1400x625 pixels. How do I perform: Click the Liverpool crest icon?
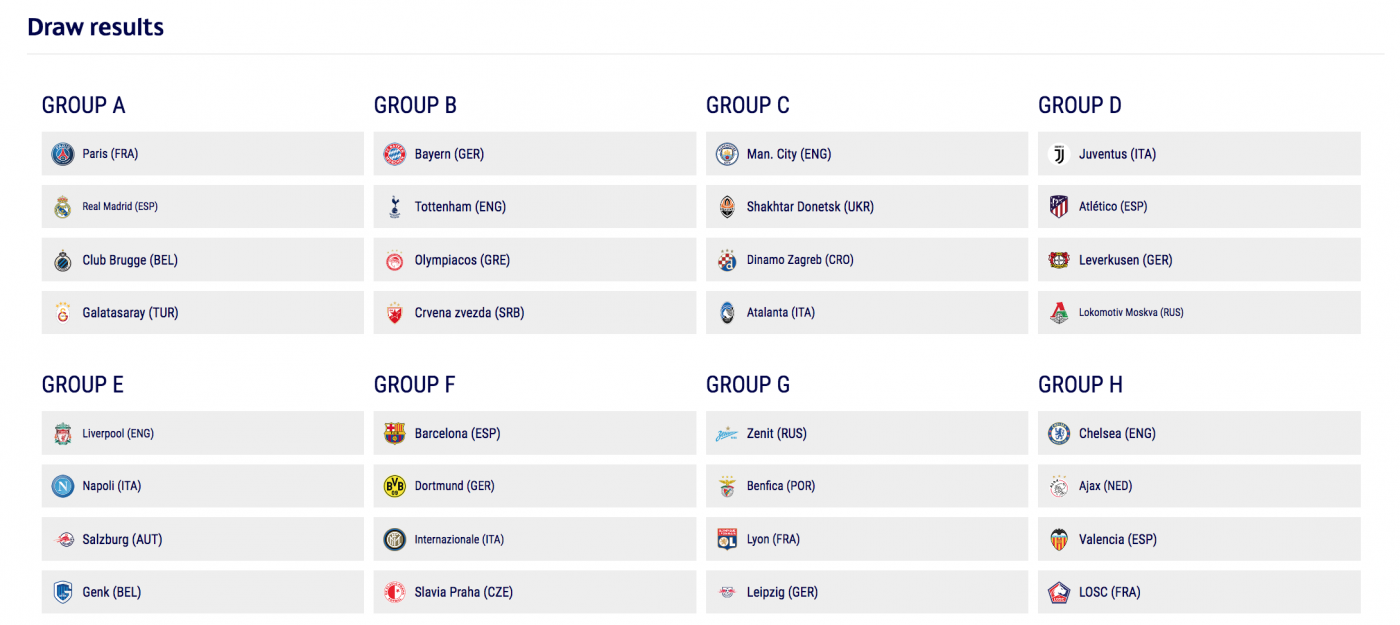pyautogui.click(x=63, y=434)
